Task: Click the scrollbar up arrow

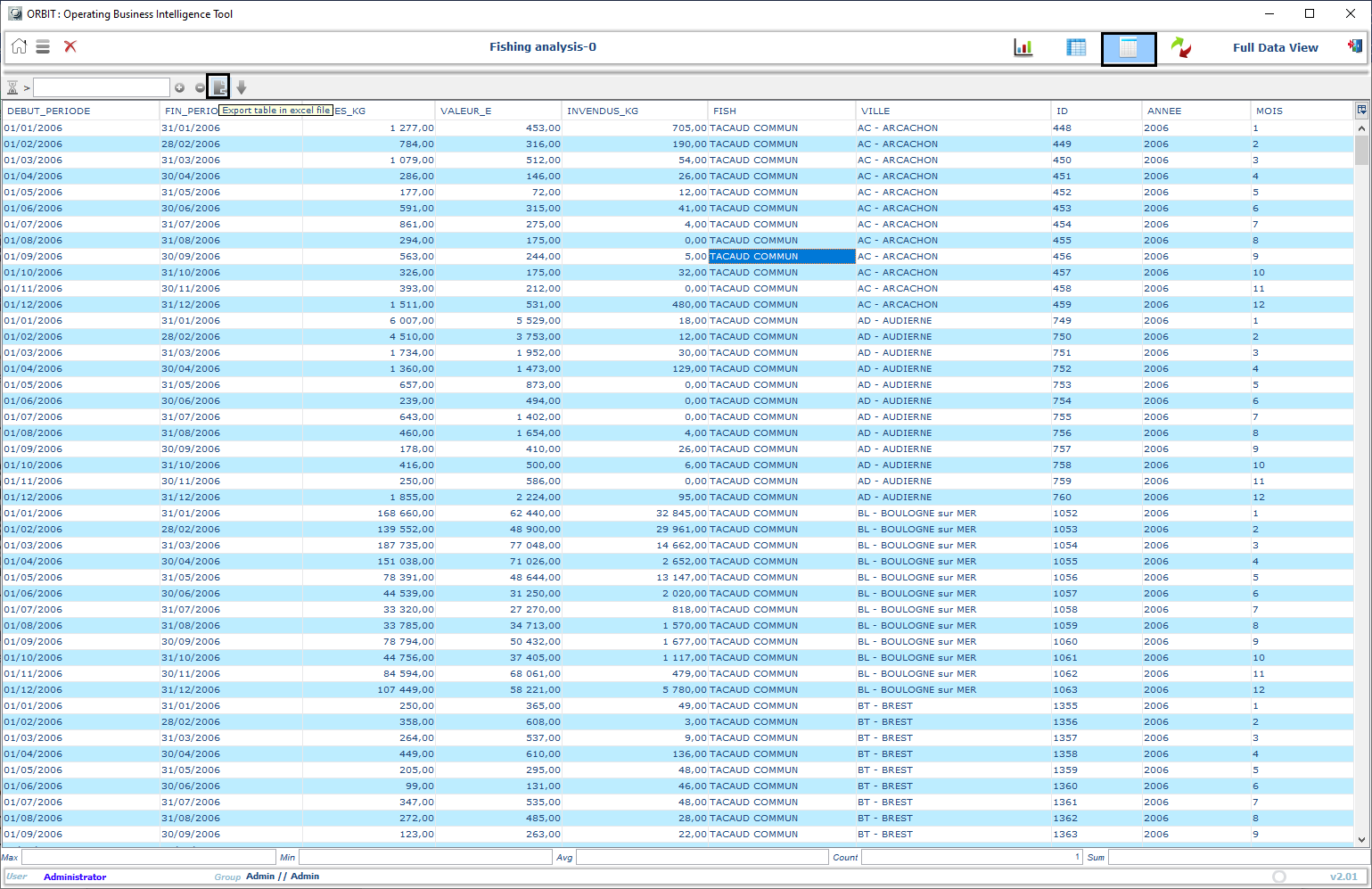Action: pos(1361,128)
